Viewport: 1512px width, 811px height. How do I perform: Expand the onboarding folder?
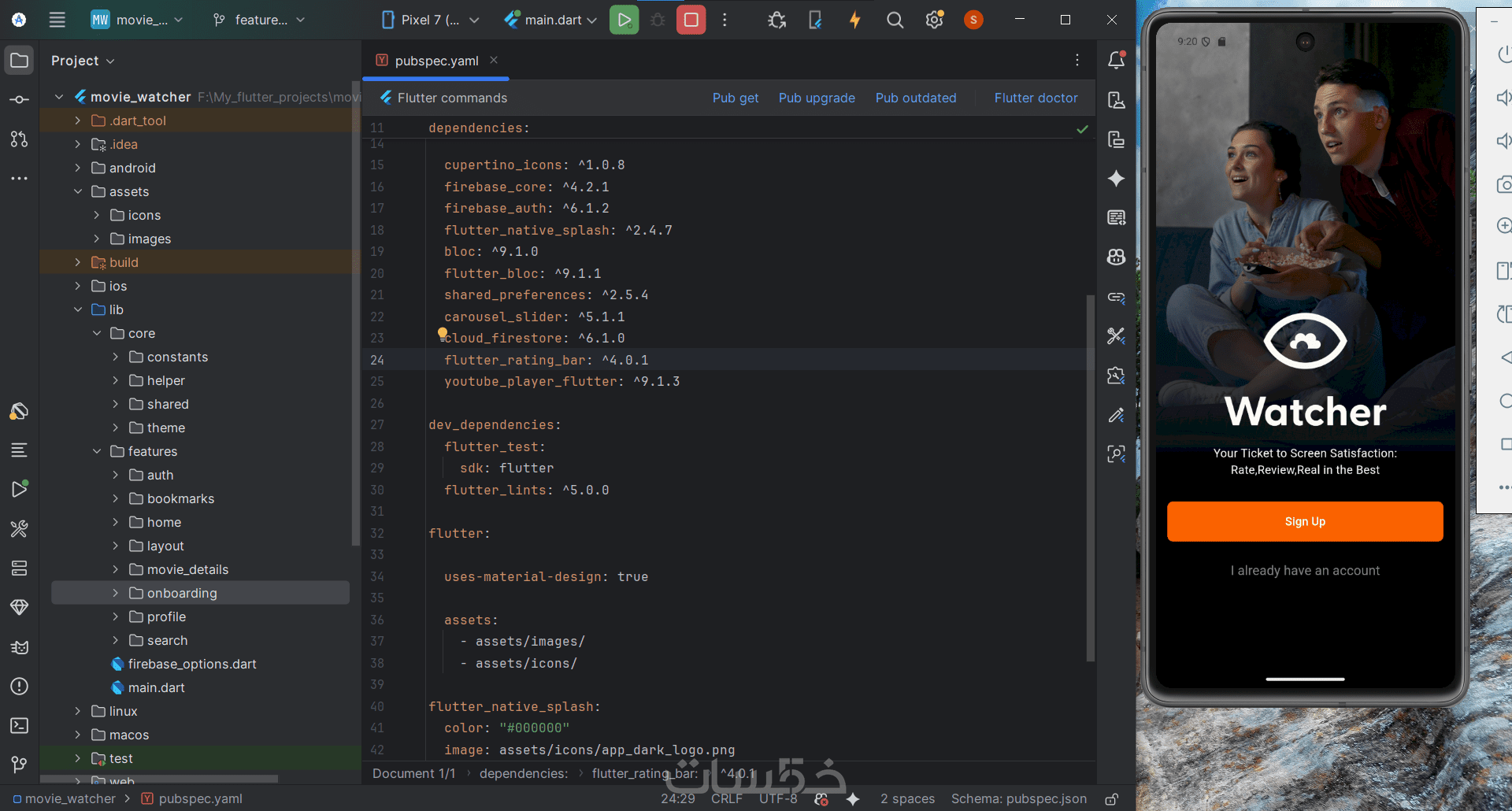click(x=116, y=593)
